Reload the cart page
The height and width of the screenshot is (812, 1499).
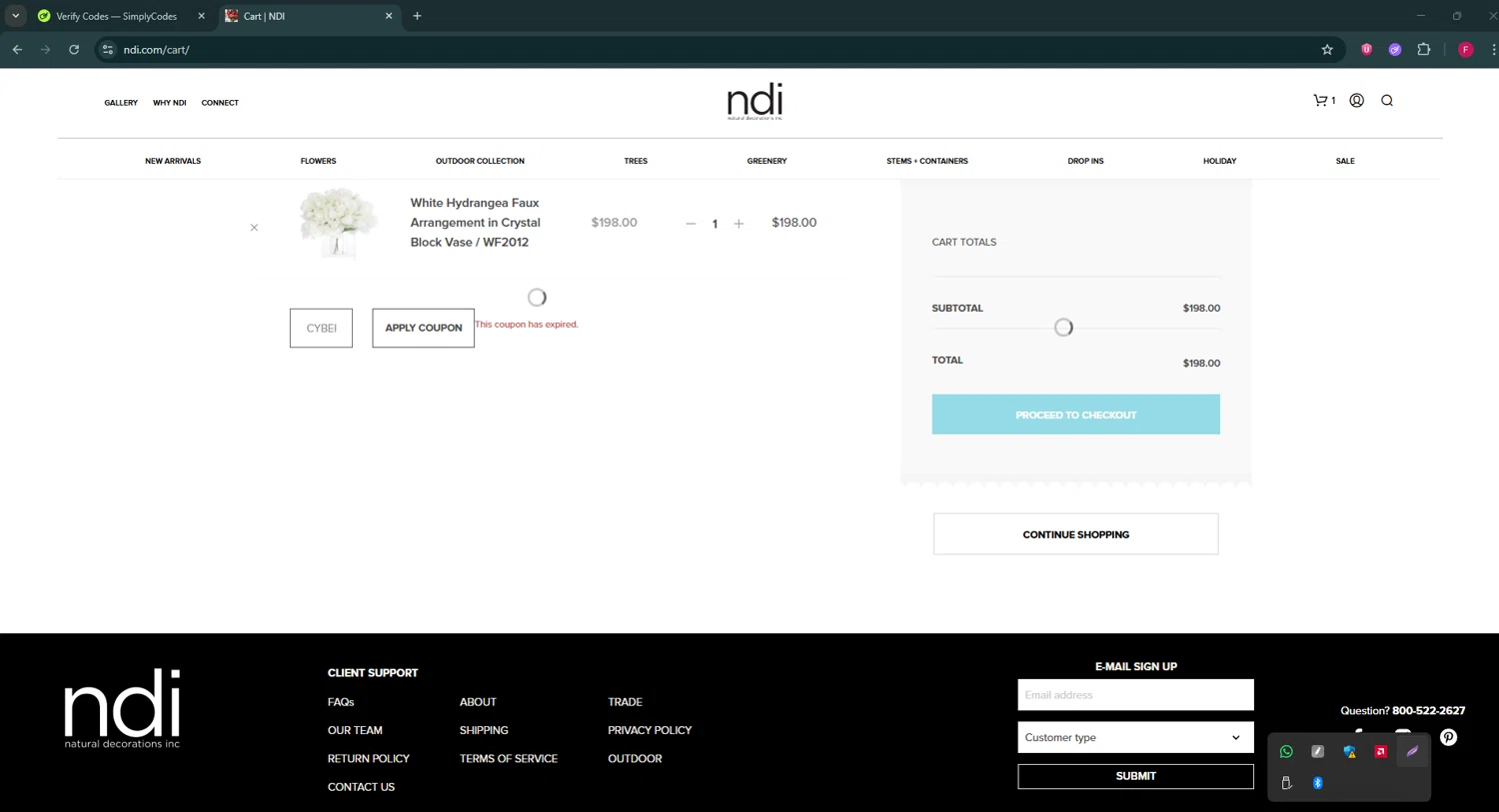(74, 49)
